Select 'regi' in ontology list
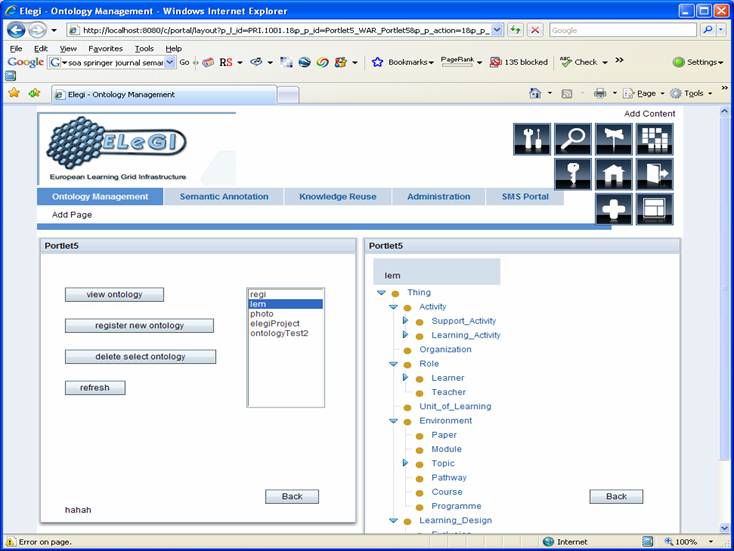The image size is (734, 551). pyautogui.click(x=286, y=294)
